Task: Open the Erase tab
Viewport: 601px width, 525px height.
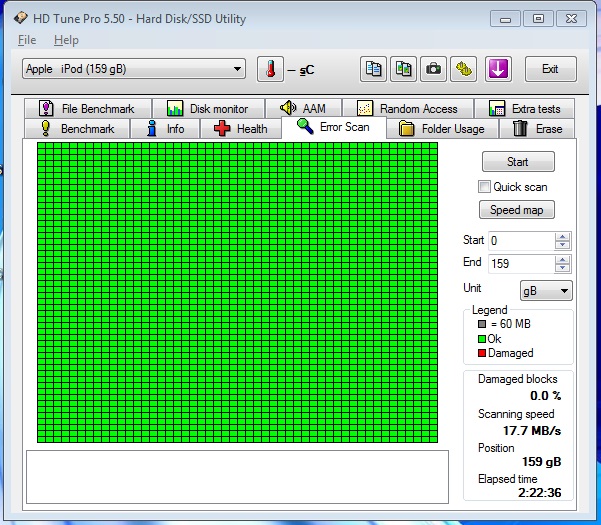Action: (x=537, y=129)
